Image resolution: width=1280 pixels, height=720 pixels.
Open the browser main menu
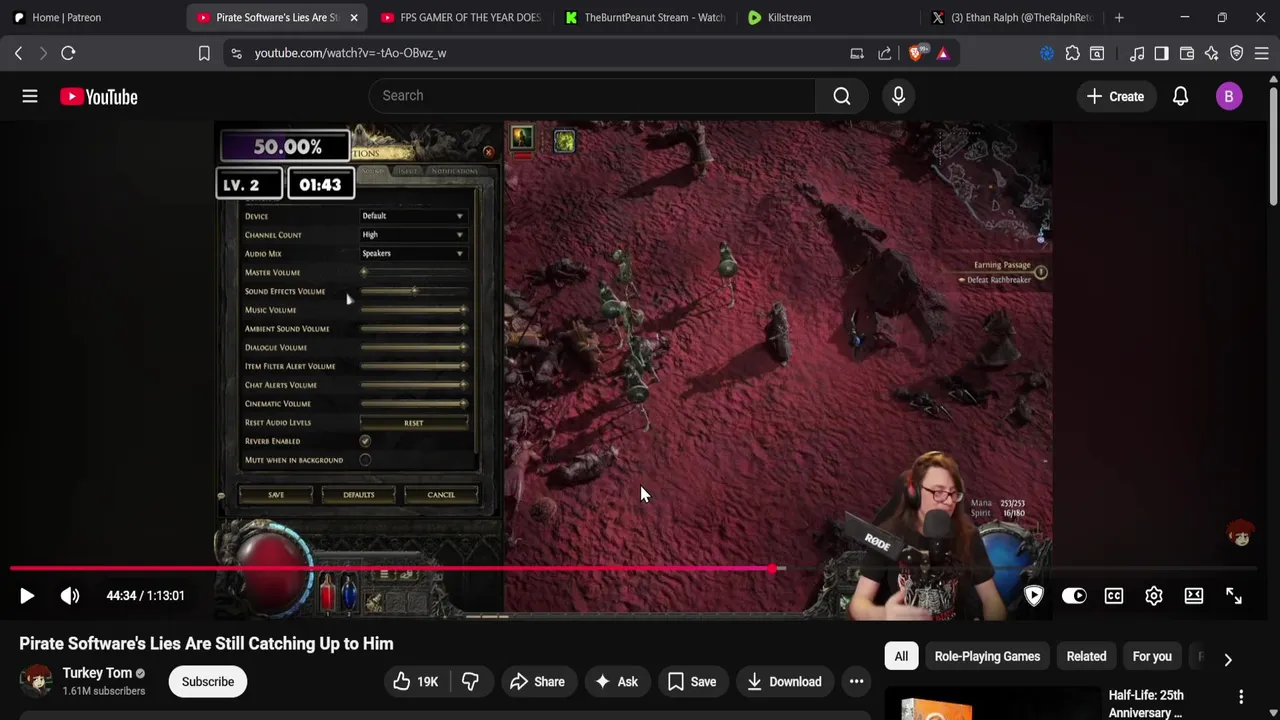(1262, 53)
